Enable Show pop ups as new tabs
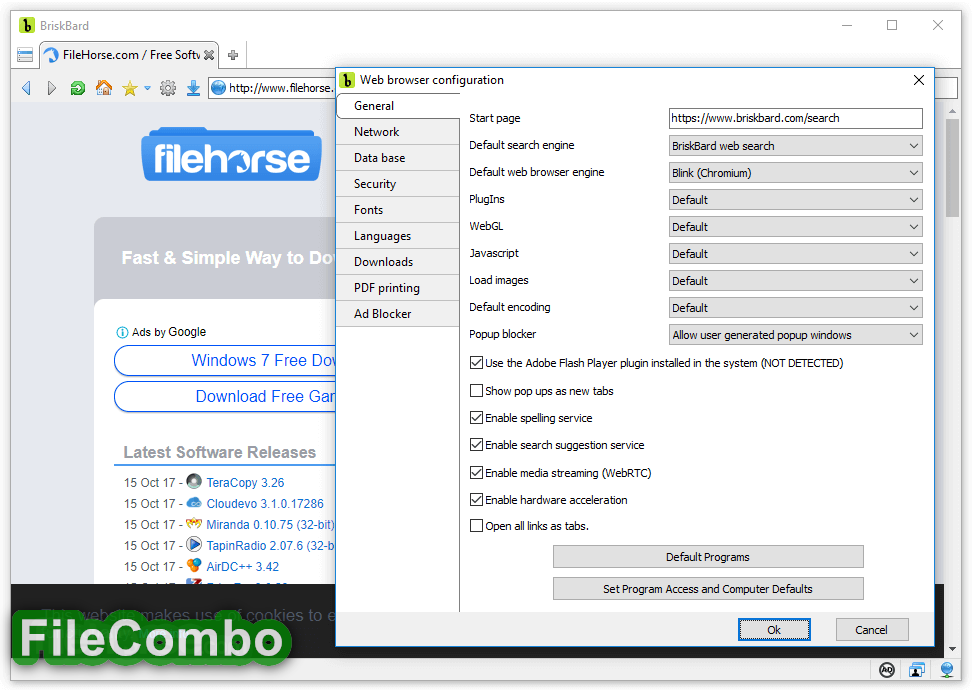The height and width of the screenshot is (690, 972). 476,391
